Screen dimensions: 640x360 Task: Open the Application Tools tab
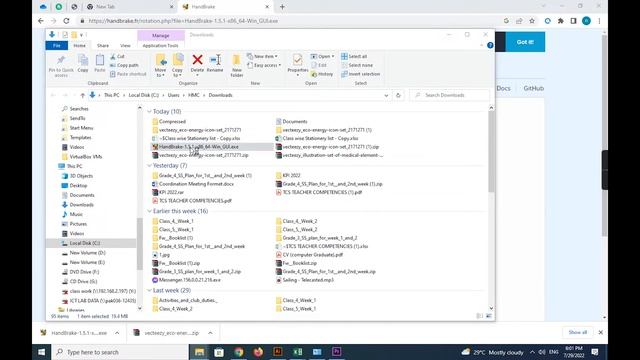(160, 46)
